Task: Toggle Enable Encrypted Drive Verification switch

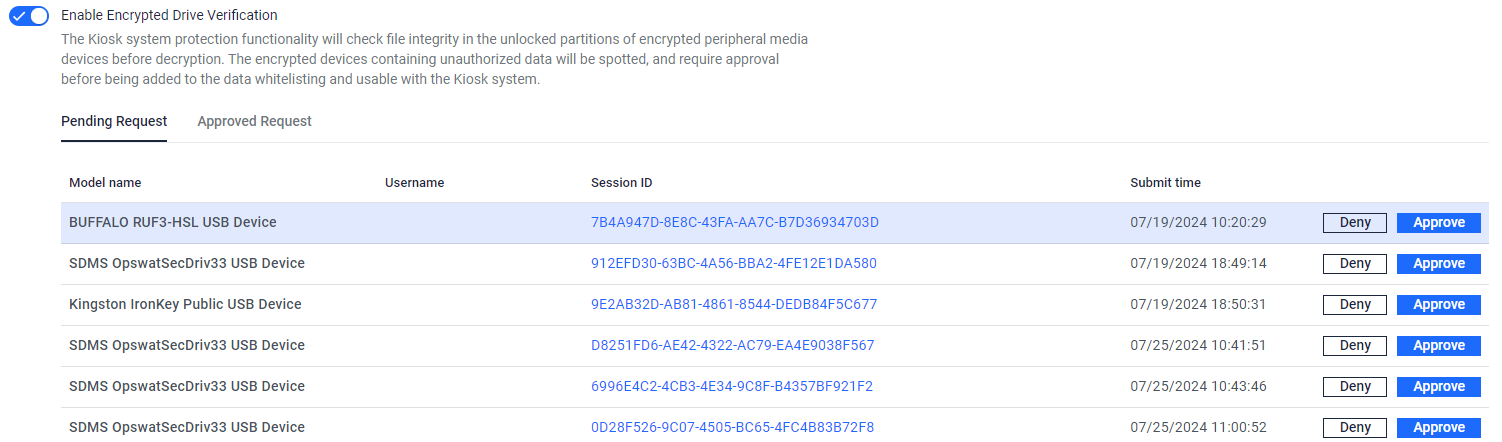Action: [x=29, y=16]
